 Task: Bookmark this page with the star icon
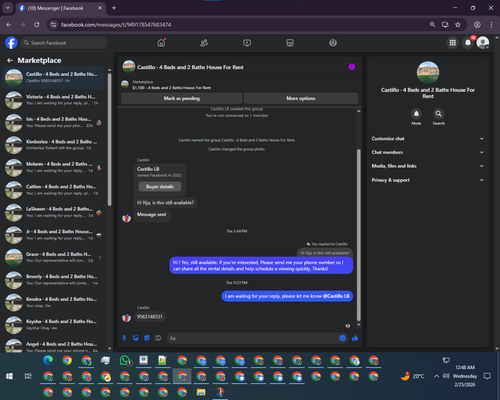click(x=458, y=25)
